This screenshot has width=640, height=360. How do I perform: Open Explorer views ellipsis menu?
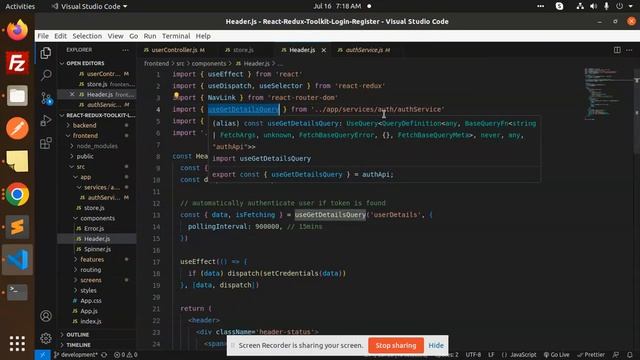click(125, 50)
